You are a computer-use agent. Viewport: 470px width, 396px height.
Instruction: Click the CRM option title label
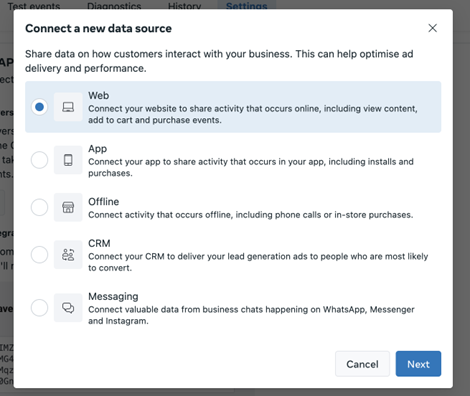[99, 243]
